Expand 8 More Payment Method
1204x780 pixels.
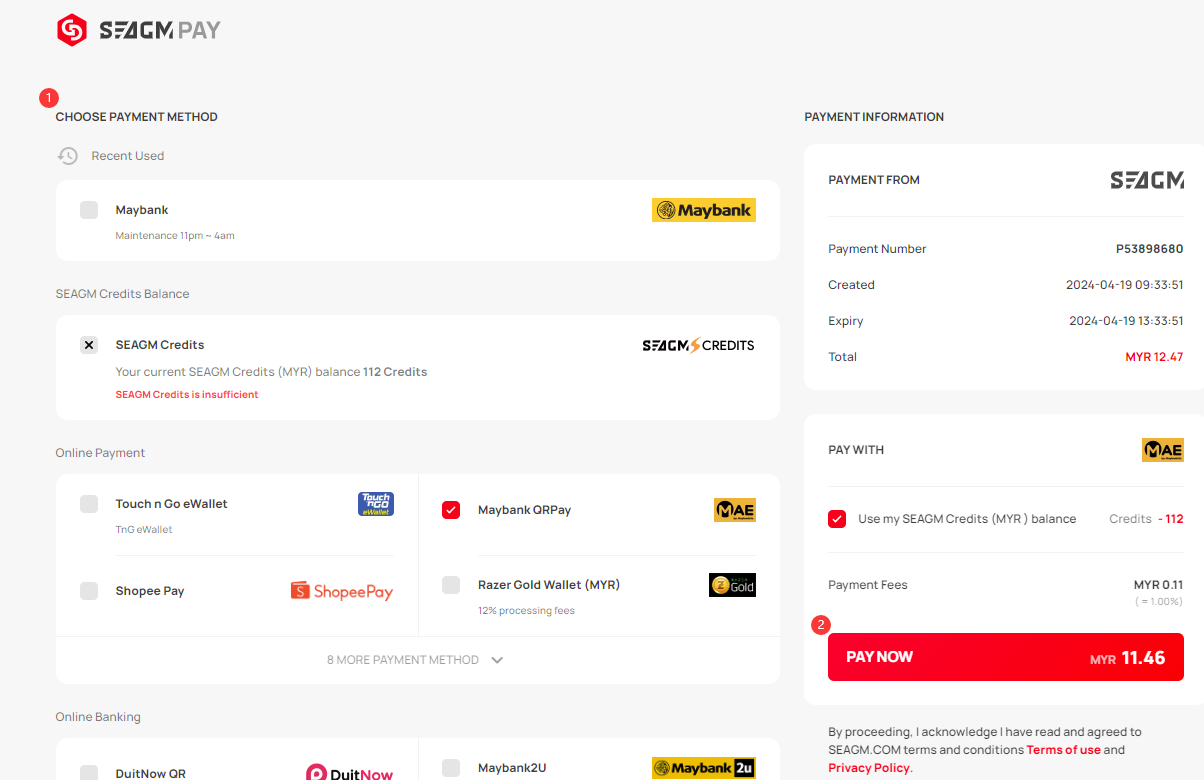tap(417, 660)
